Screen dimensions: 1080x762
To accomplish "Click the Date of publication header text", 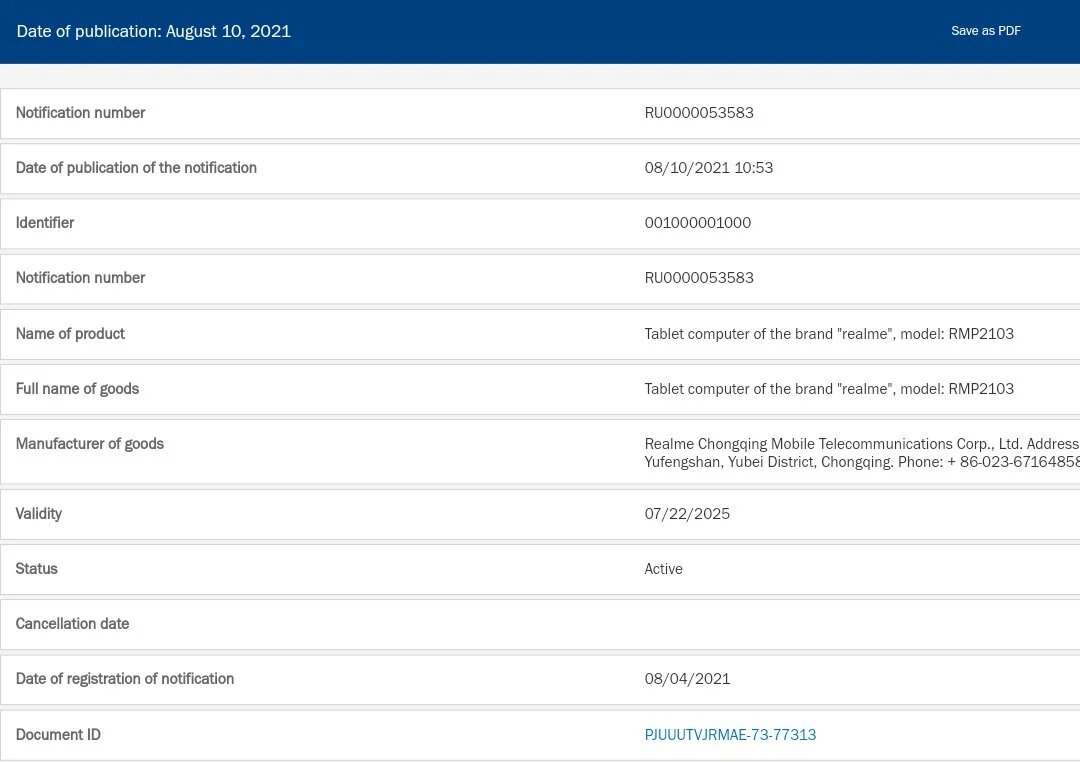I will (x=154, y=32).
